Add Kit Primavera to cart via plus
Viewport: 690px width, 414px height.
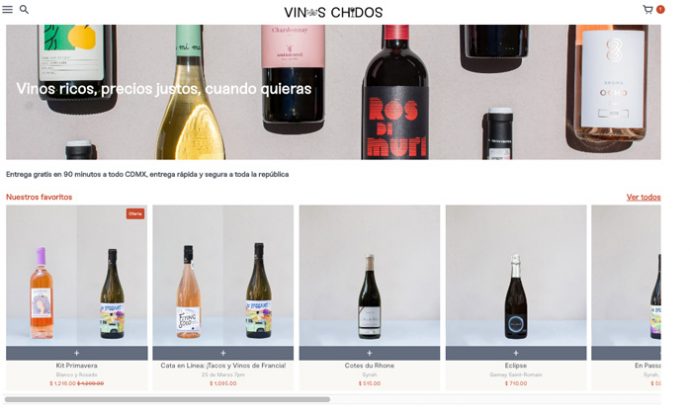77,353
